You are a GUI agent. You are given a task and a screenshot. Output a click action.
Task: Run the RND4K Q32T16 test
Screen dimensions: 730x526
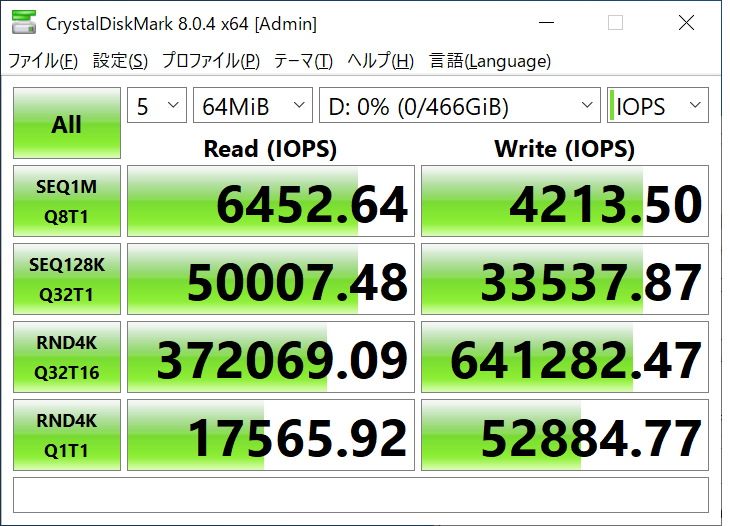click(67, 357)
